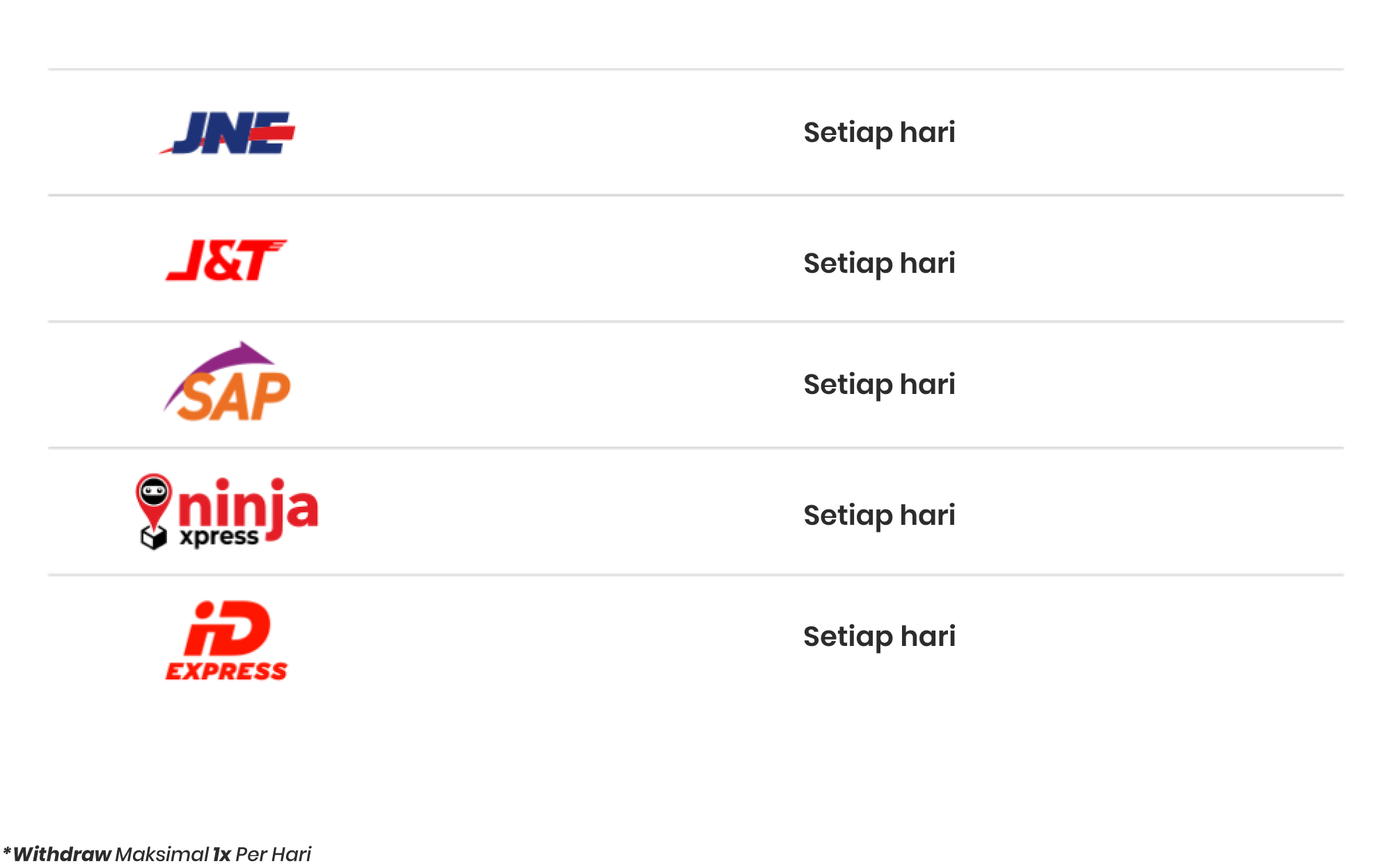Viewport: 1392px width, 868px height.
Task: Click the word Maksimal in the footnote
Action: pyautogui.click(x=162, y=854)
